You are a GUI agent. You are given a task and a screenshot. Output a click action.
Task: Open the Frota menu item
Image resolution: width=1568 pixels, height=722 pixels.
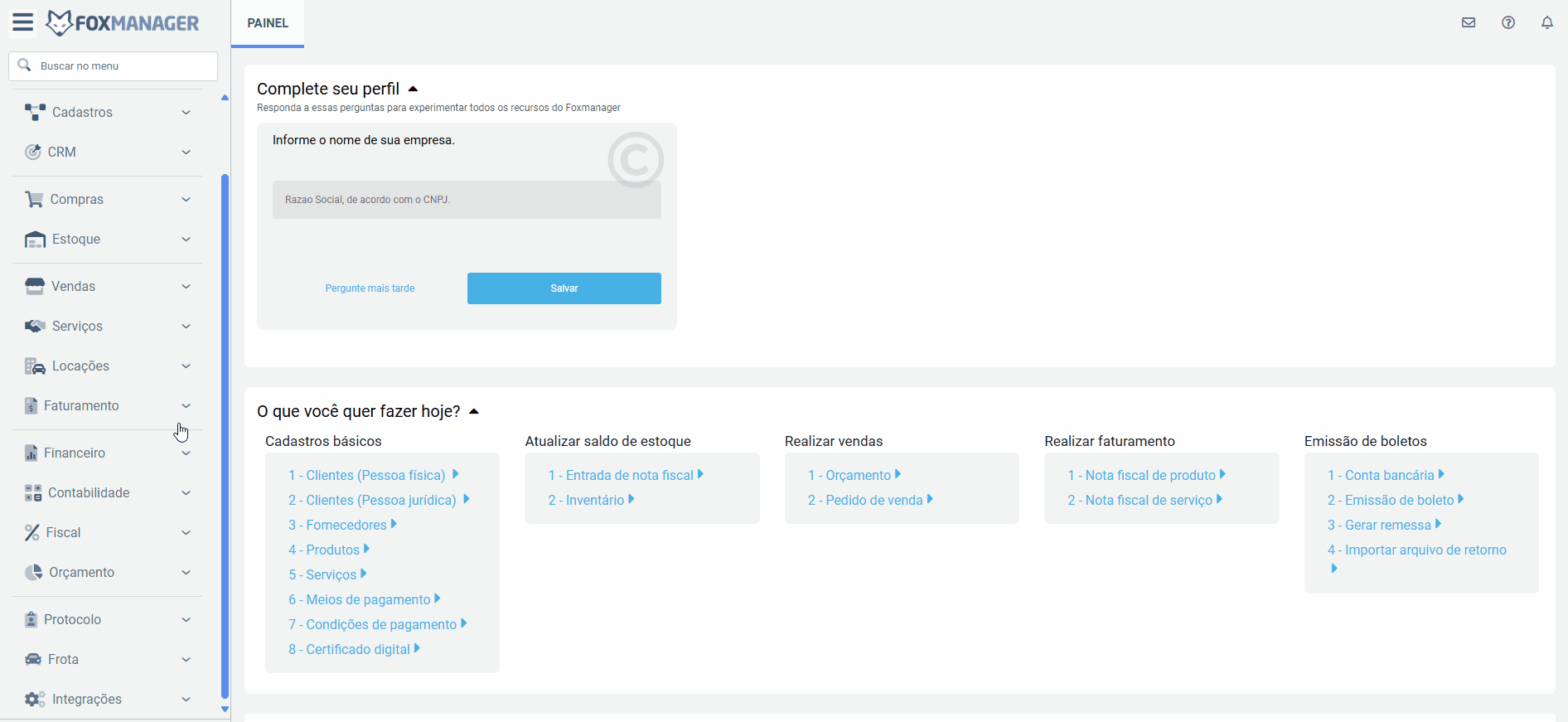click(107, 659)
